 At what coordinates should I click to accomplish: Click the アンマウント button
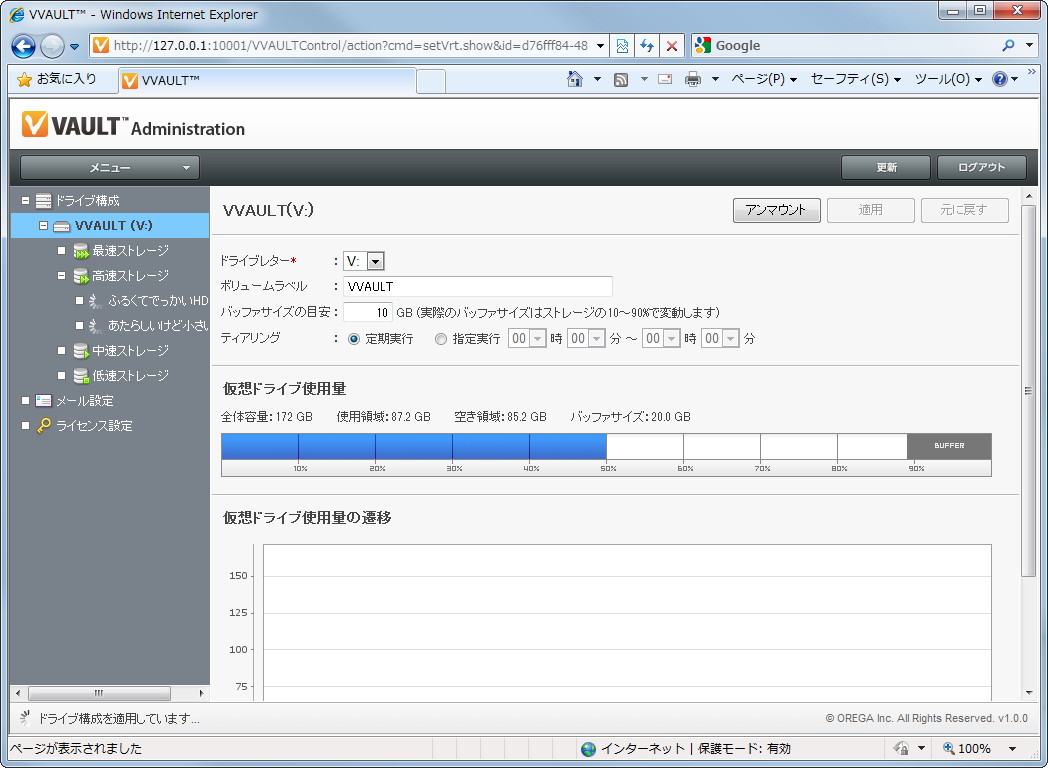(x=777, y=210)
